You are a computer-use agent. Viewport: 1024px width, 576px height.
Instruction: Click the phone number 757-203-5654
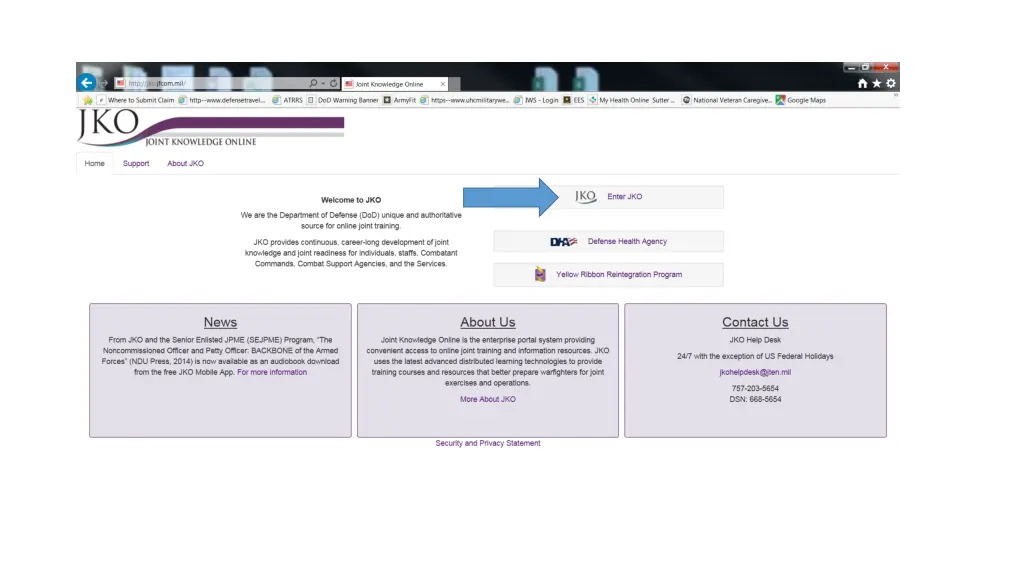(755, 389)
